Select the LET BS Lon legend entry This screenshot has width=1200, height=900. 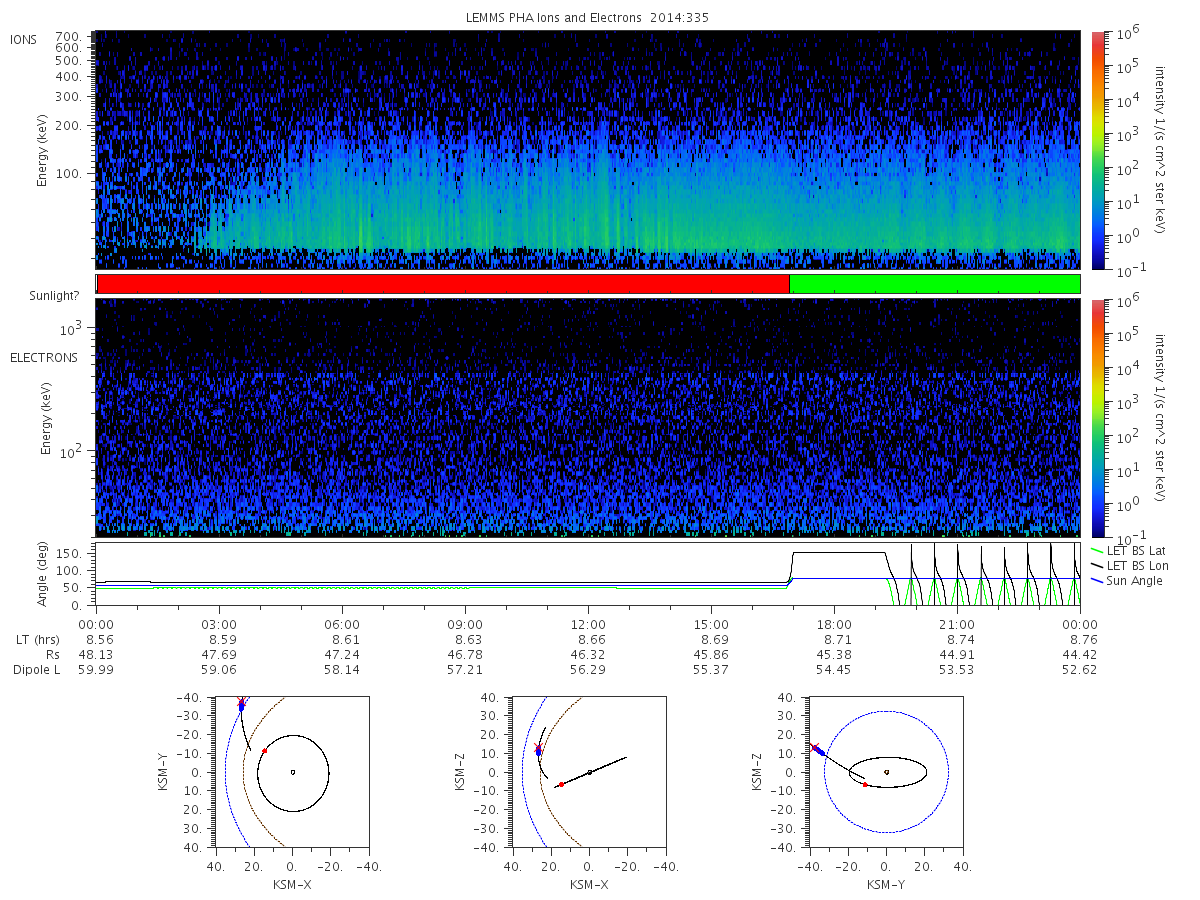coord(1127,565)
